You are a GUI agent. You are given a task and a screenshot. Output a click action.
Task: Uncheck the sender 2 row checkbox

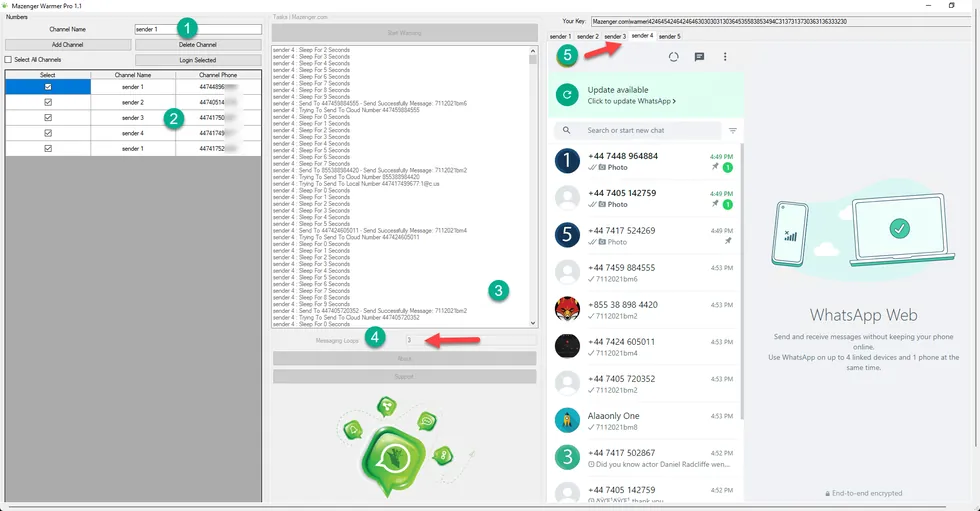coord(48,102)
